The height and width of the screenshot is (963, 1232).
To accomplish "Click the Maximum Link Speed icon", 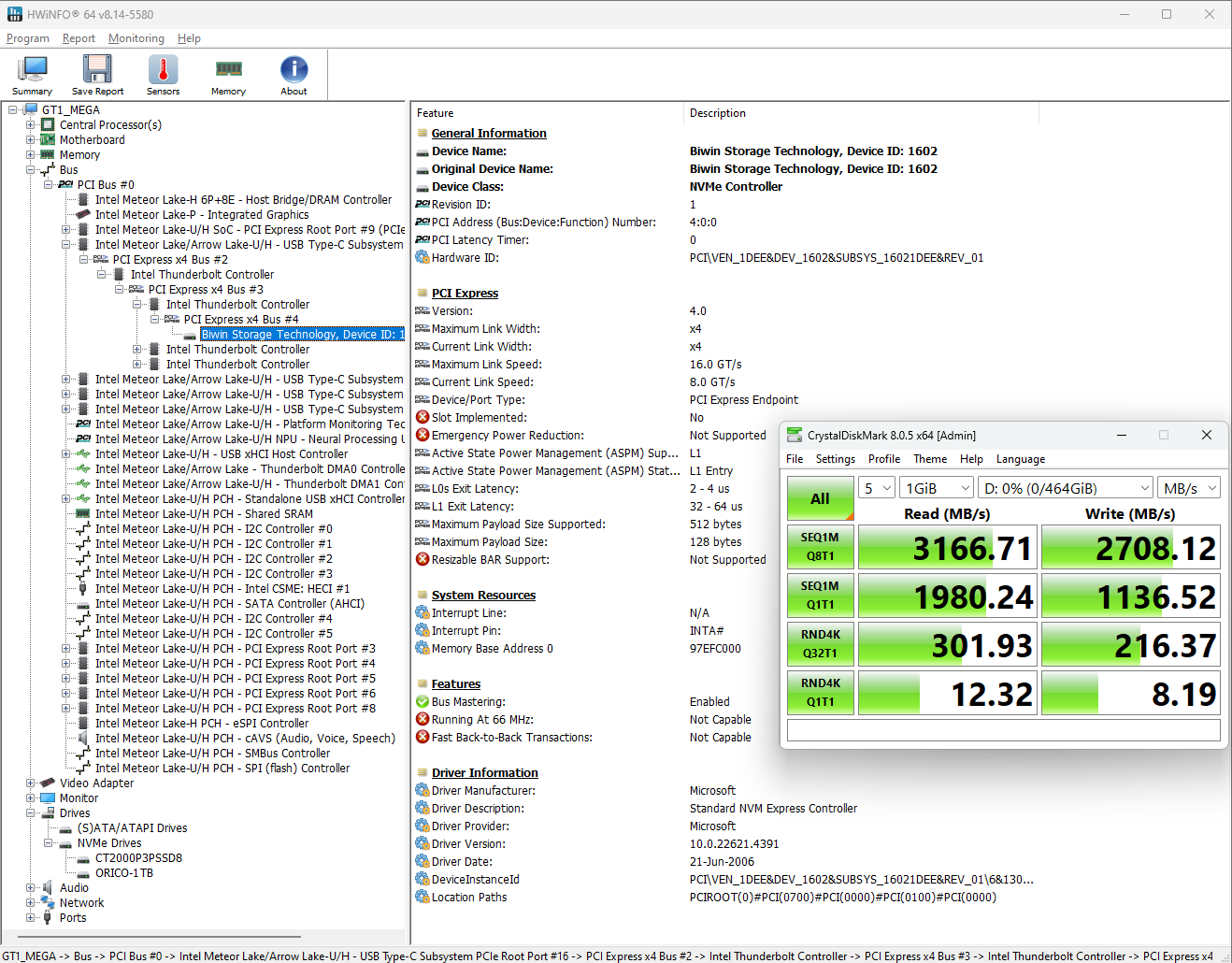I will (423, 364).
